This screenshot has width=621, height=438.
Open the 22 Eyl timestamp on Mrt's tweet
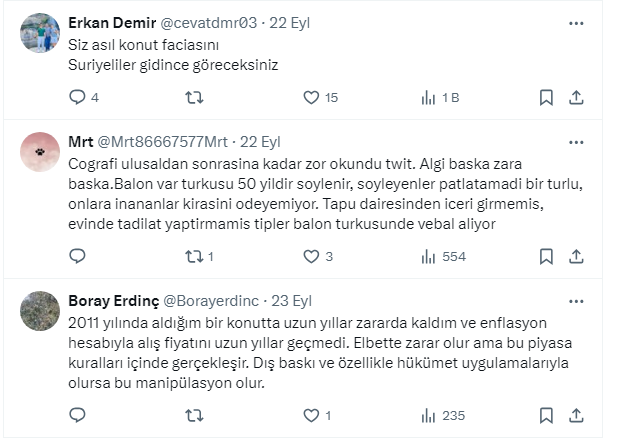click(260, 142)
